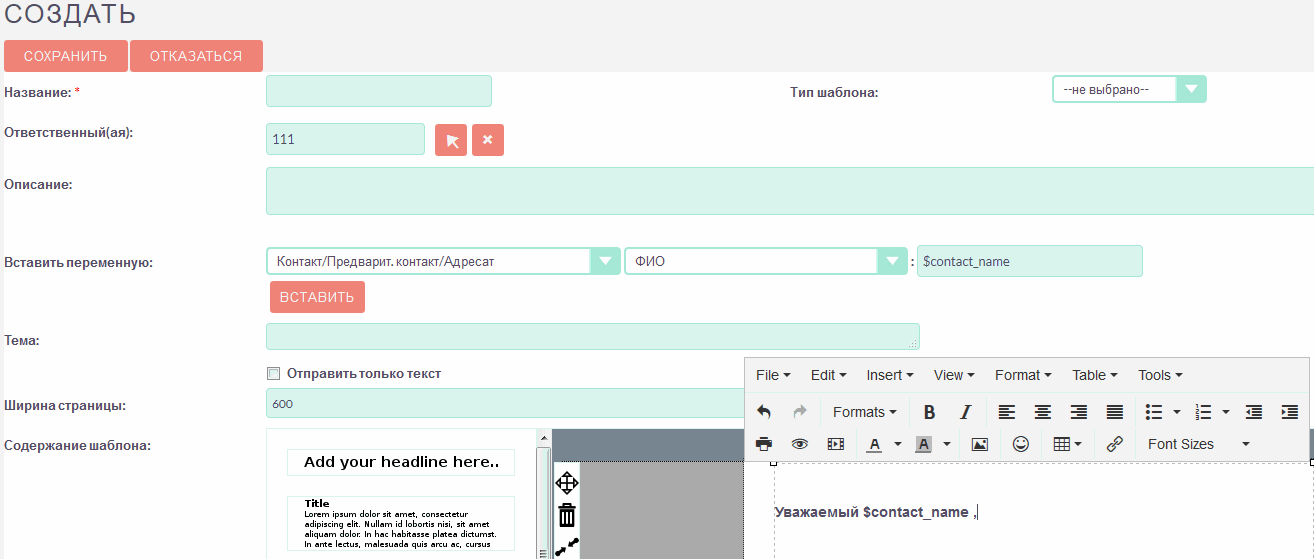This screenshot has width=1314, height=559.
Task: Apply italic formatting in the editor
Action: (965, 412)
